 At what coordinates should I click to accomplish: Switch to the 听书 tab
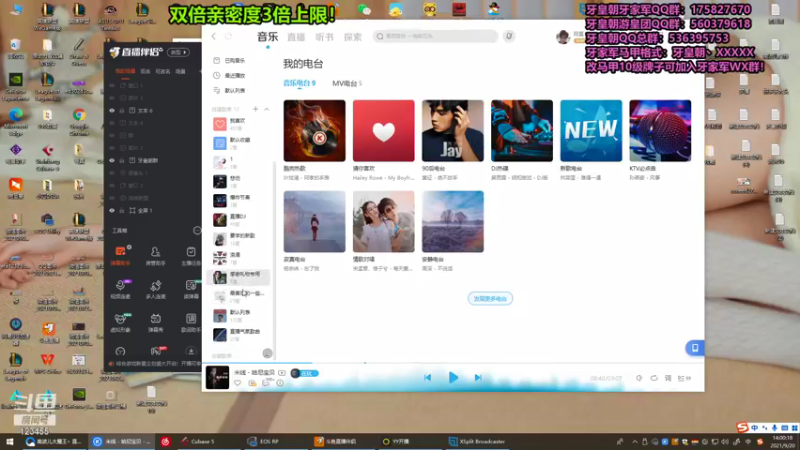(x=324, y=37)
